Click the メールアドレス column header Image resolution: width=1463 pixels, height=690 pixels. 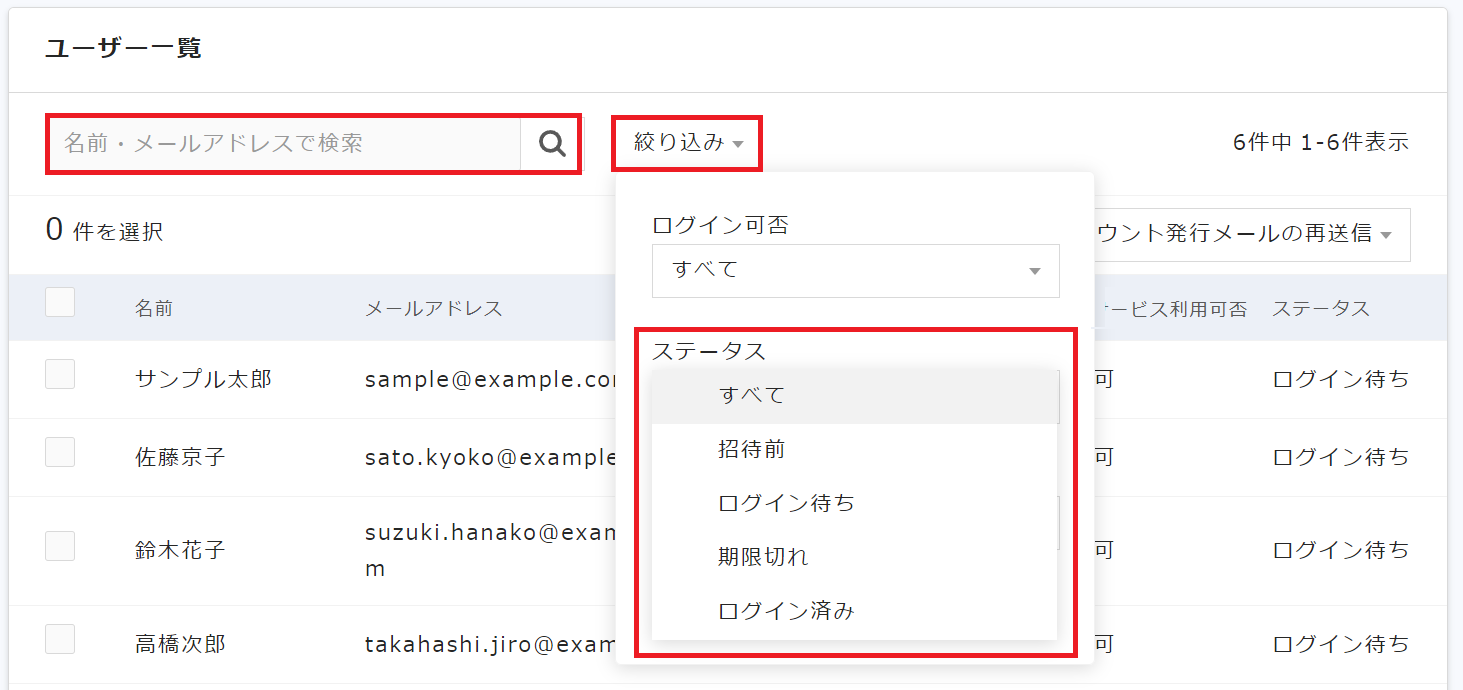[x=434, y=308]
